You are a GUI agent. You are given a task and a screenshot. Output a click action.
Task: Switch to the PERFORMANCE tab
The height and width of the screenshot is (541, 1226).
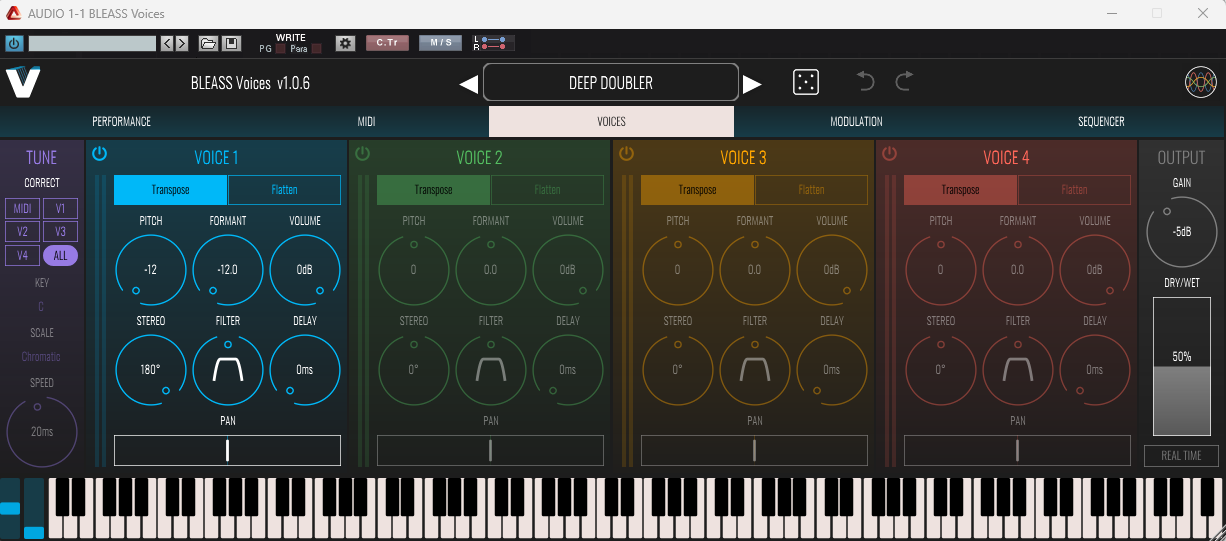coord(122,121)
